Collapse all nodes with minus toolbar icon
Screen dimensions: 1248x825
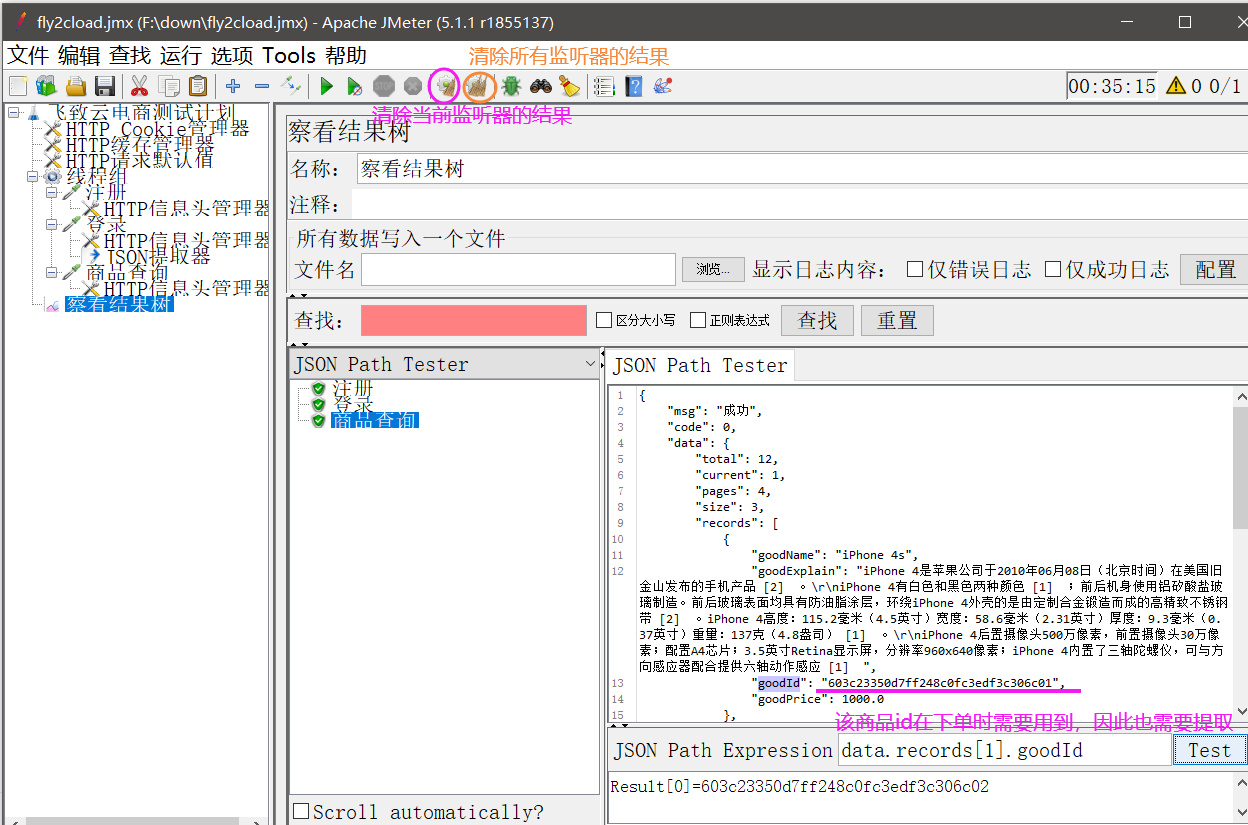[x=262, y=86]
